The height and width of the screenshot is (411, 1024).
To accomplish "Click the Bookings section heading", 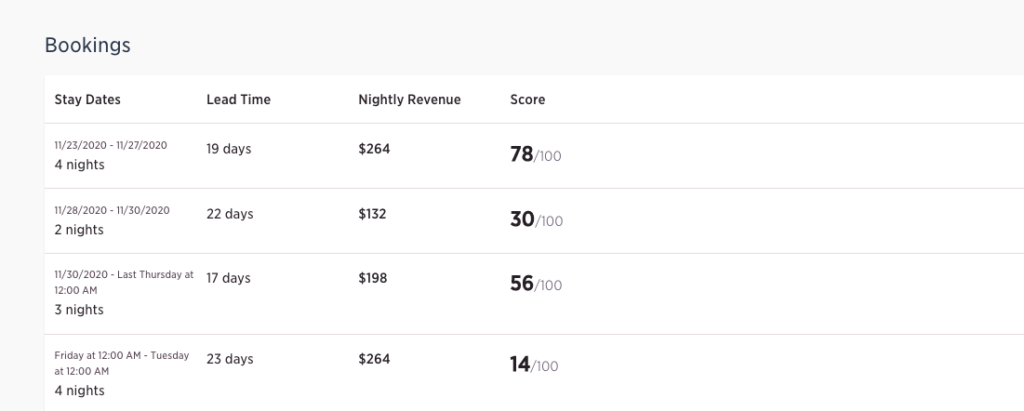I will pyautogui.click(x=88, y=45).
